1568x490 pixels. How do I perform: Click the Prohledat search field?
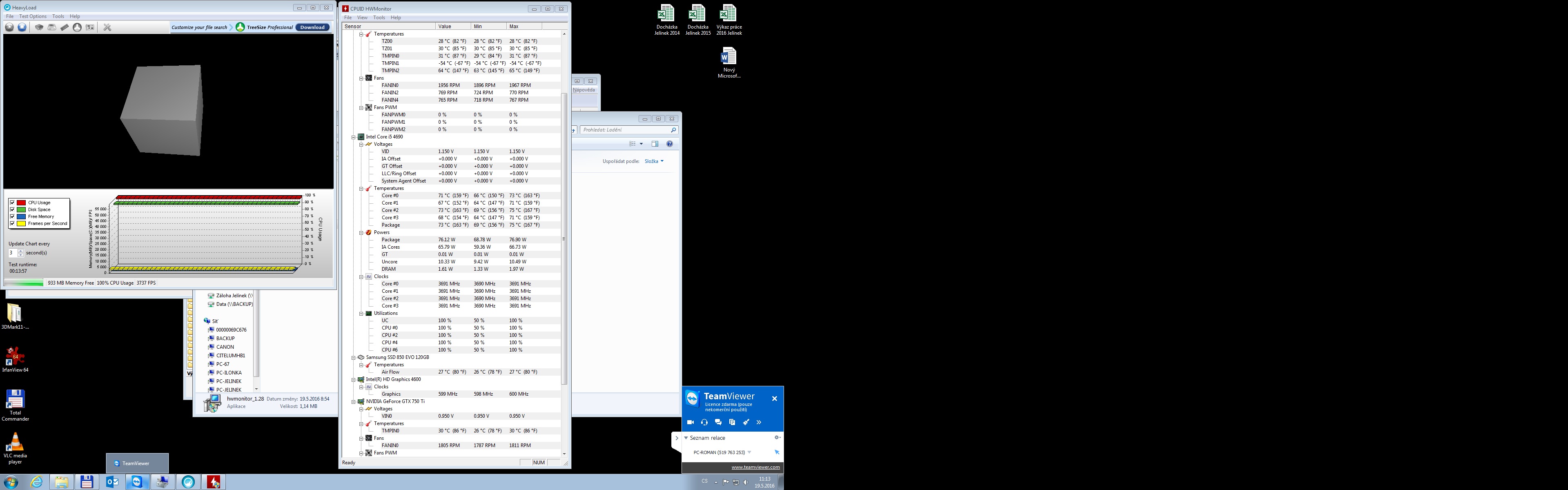point(624,130)
